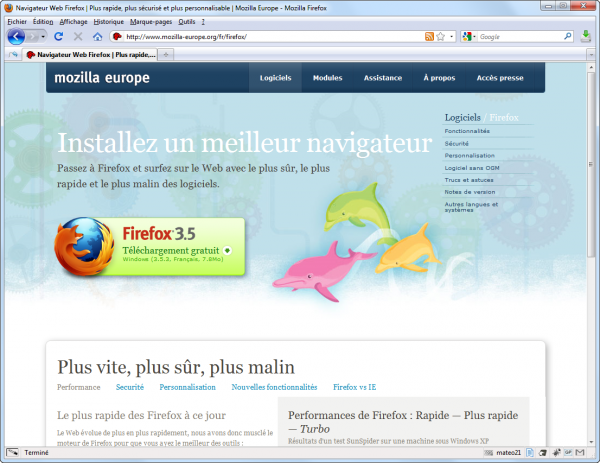
Task: Open the Modules navigation tab
Action: pyautogui.click(x=328, y=78)
